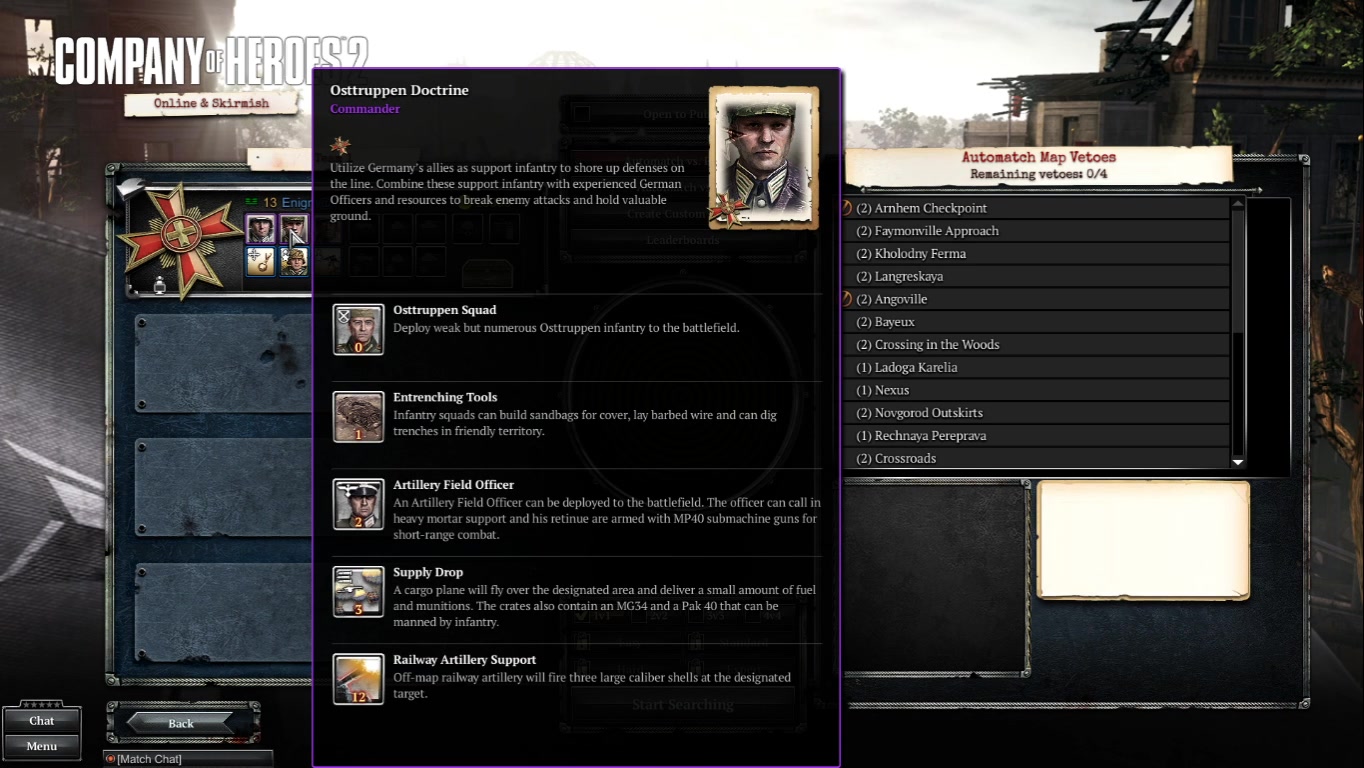This screenshot has width=1364, height=768.
Task: Select the Artillery Field Officer ability icon
Action: (x=358, y=504)
